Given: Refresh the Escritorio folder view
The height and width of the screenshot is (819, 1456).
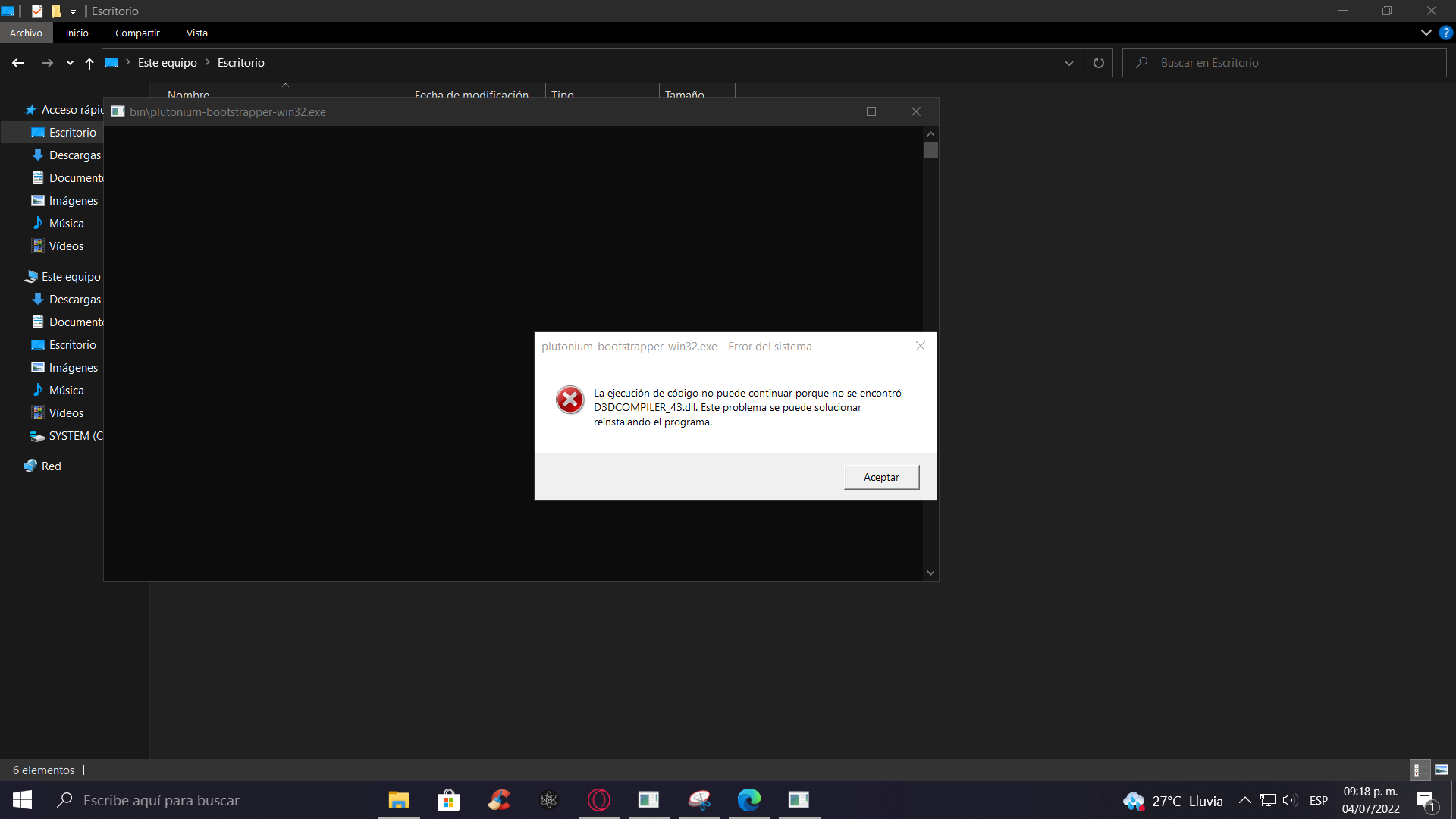Looking at the screenshot, I should 1098,63.
